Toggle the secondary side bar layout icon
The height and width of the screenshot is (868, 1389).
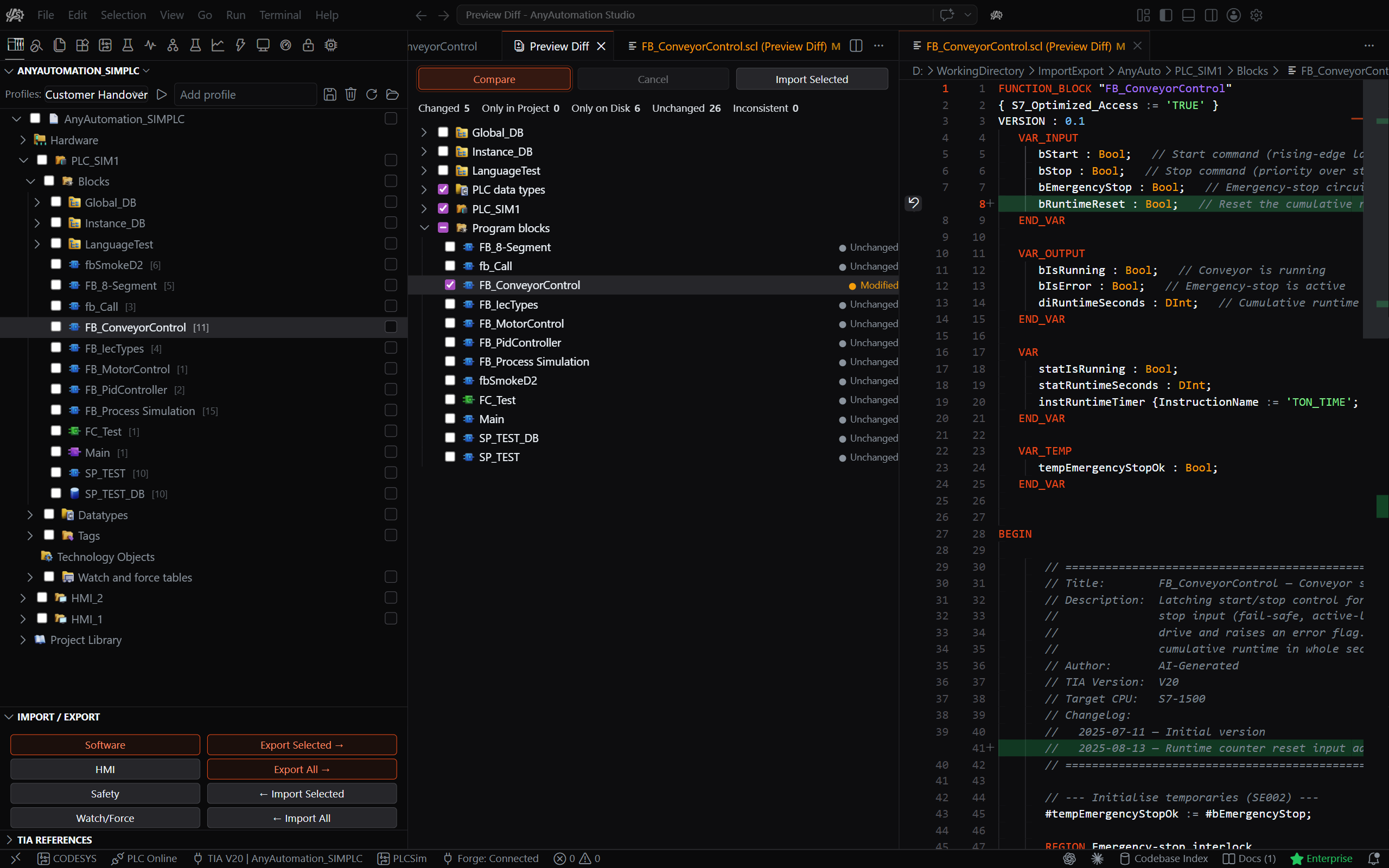point(1211,15)
